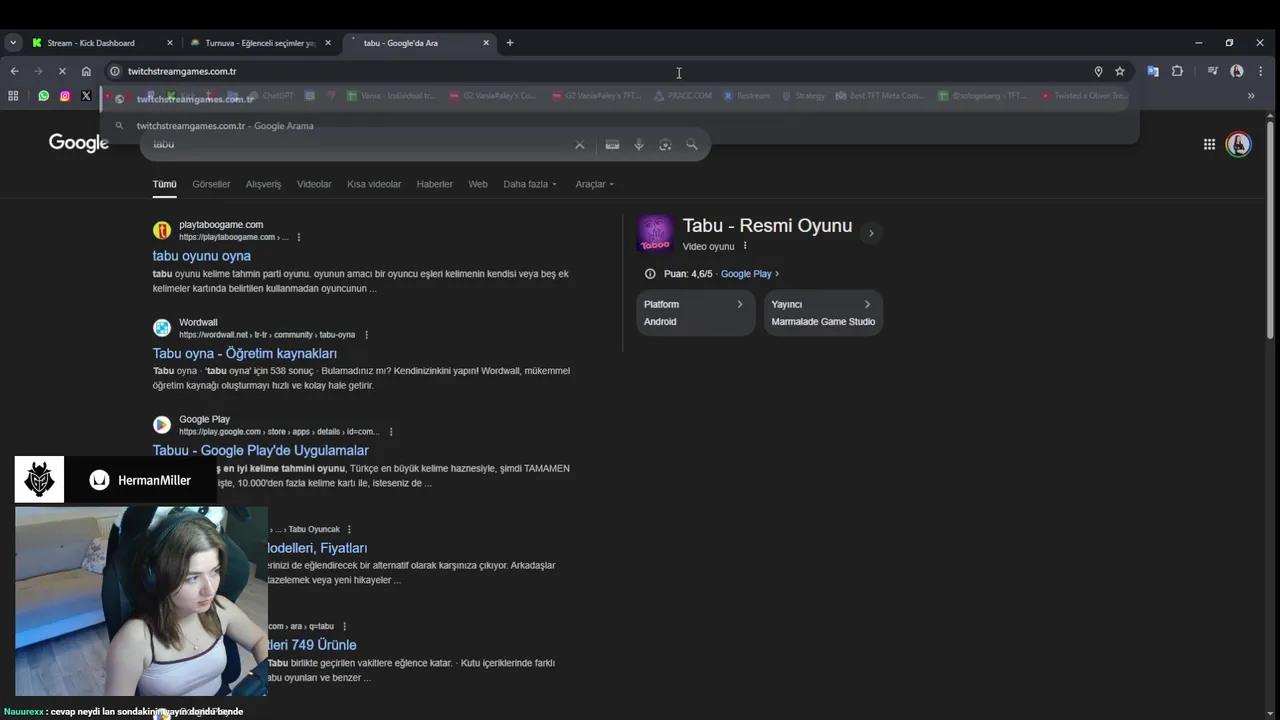View site information icon in address bar
Viewport: 1280px width, 720px height.
click(x=115, y=71)
